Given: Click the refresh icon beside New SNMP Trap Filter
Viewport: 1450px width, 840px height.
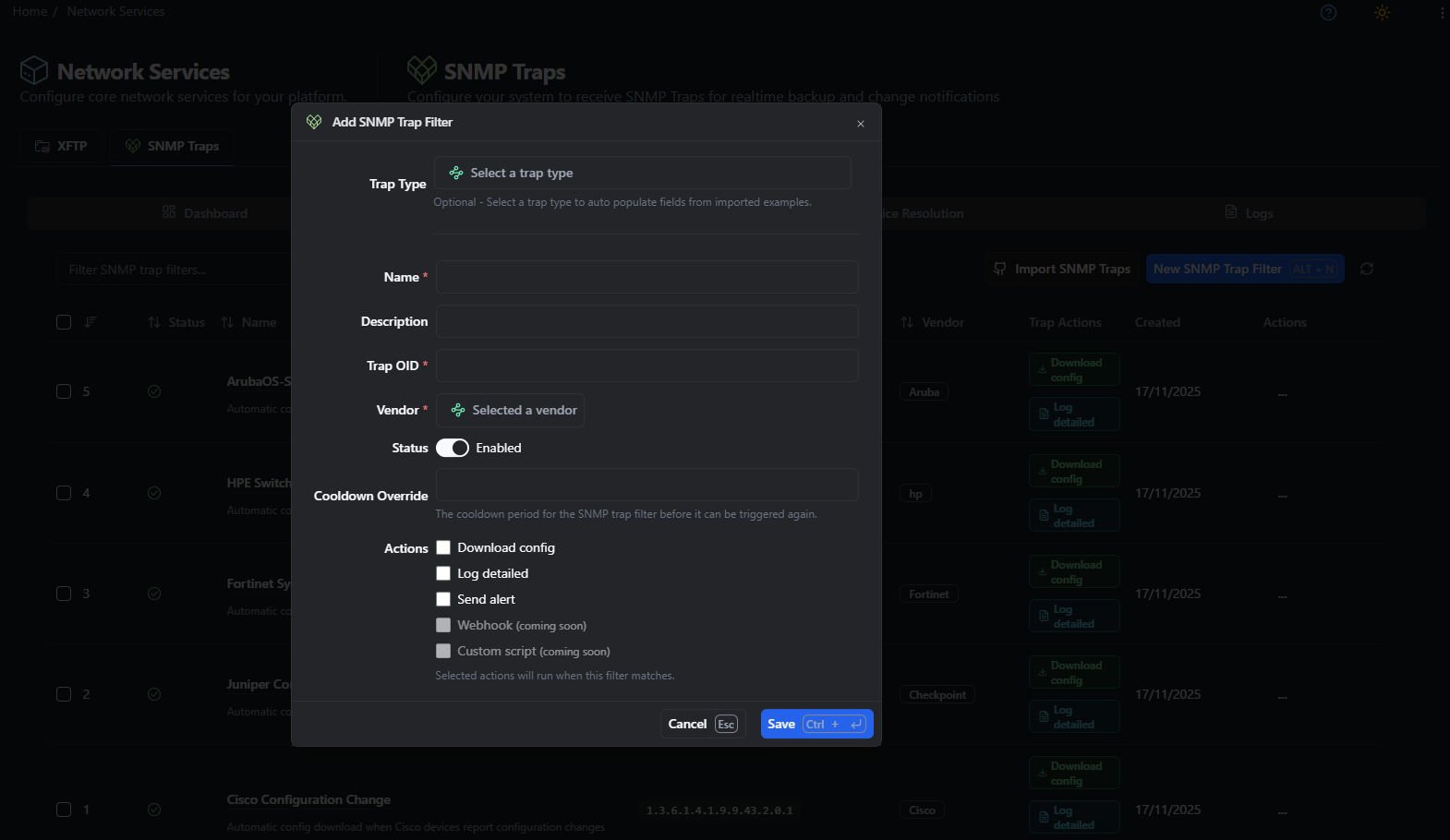Looking at the screenshot, I should point(1367,269).
